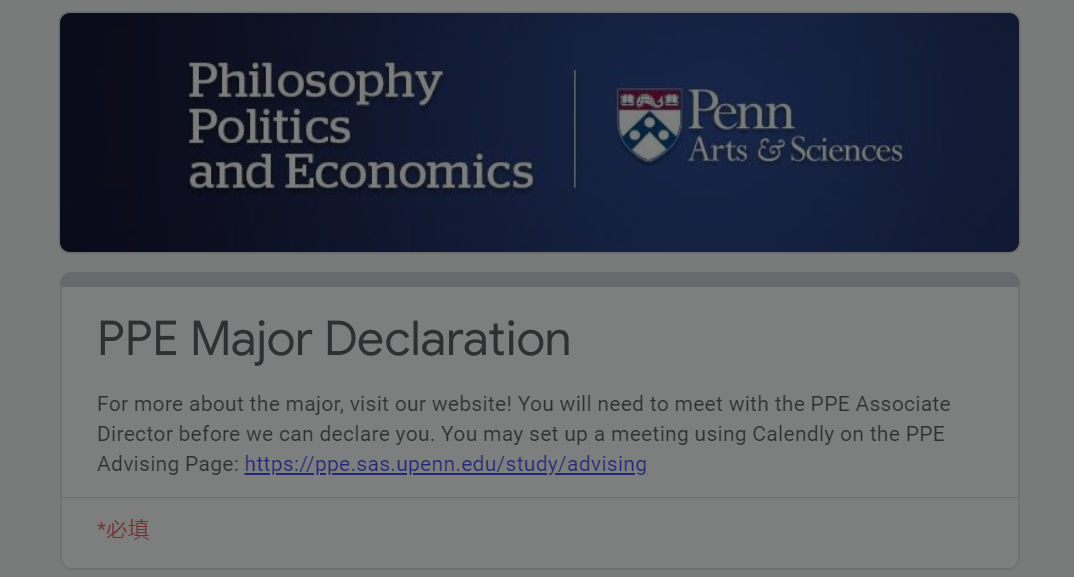Click the Penn shield crest logo

(649, 126)
